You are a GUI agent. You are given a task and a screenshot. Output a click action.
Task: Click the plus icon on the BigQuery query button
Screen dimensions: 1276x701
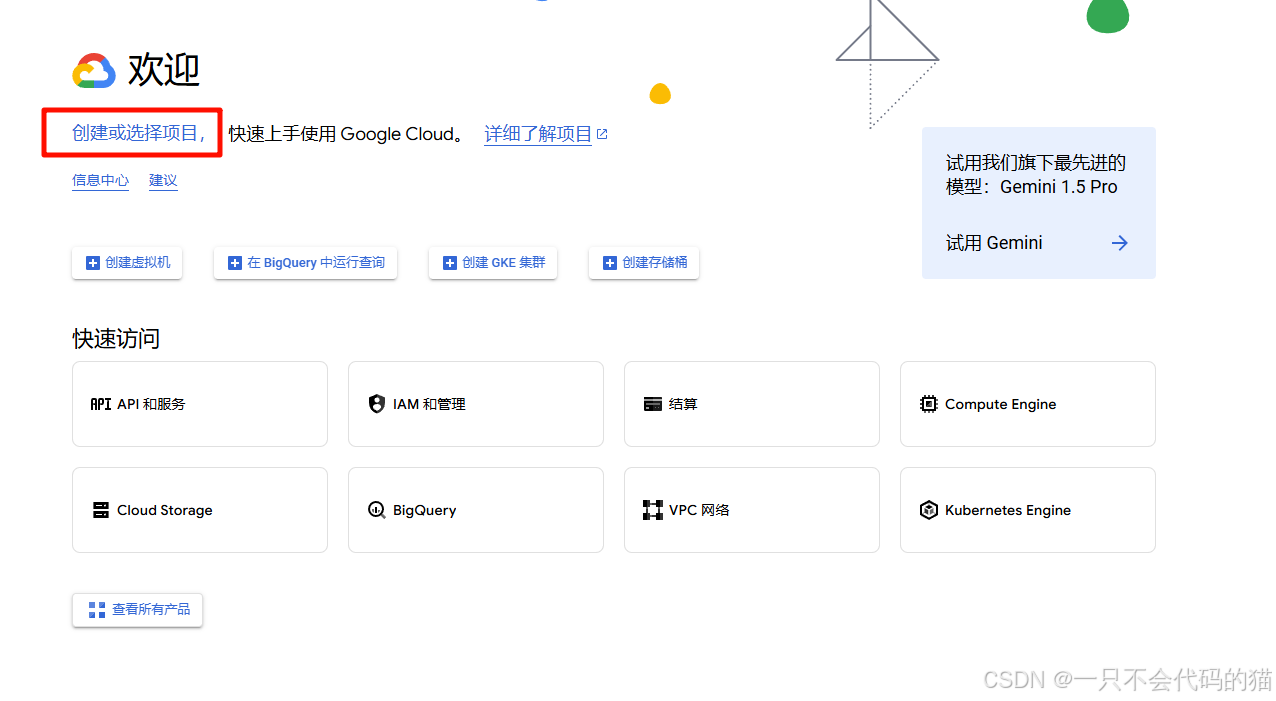coord(235,263)
